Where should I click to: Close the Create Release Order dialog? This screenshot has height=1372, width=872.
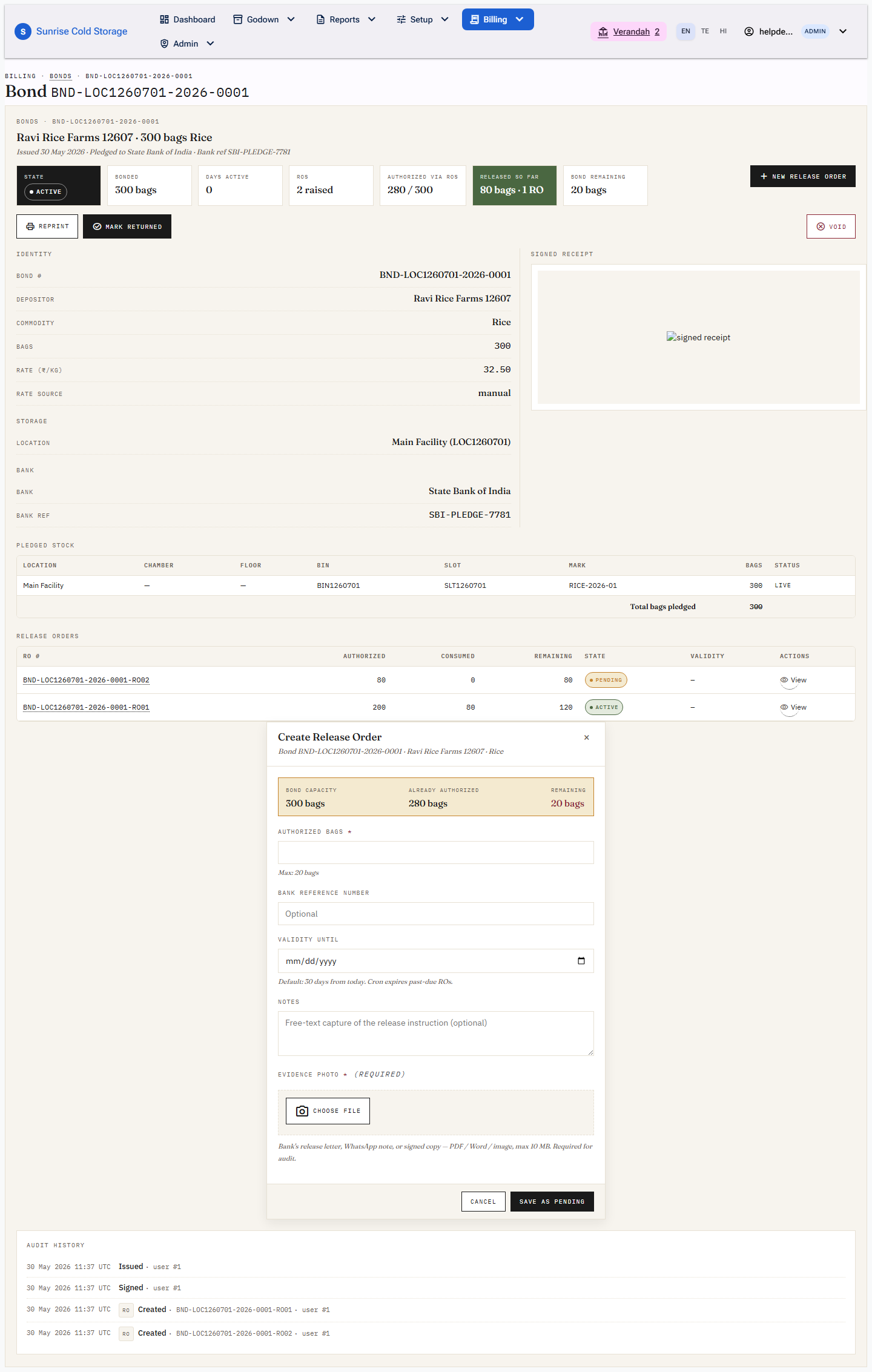click(x=586, y=737)
